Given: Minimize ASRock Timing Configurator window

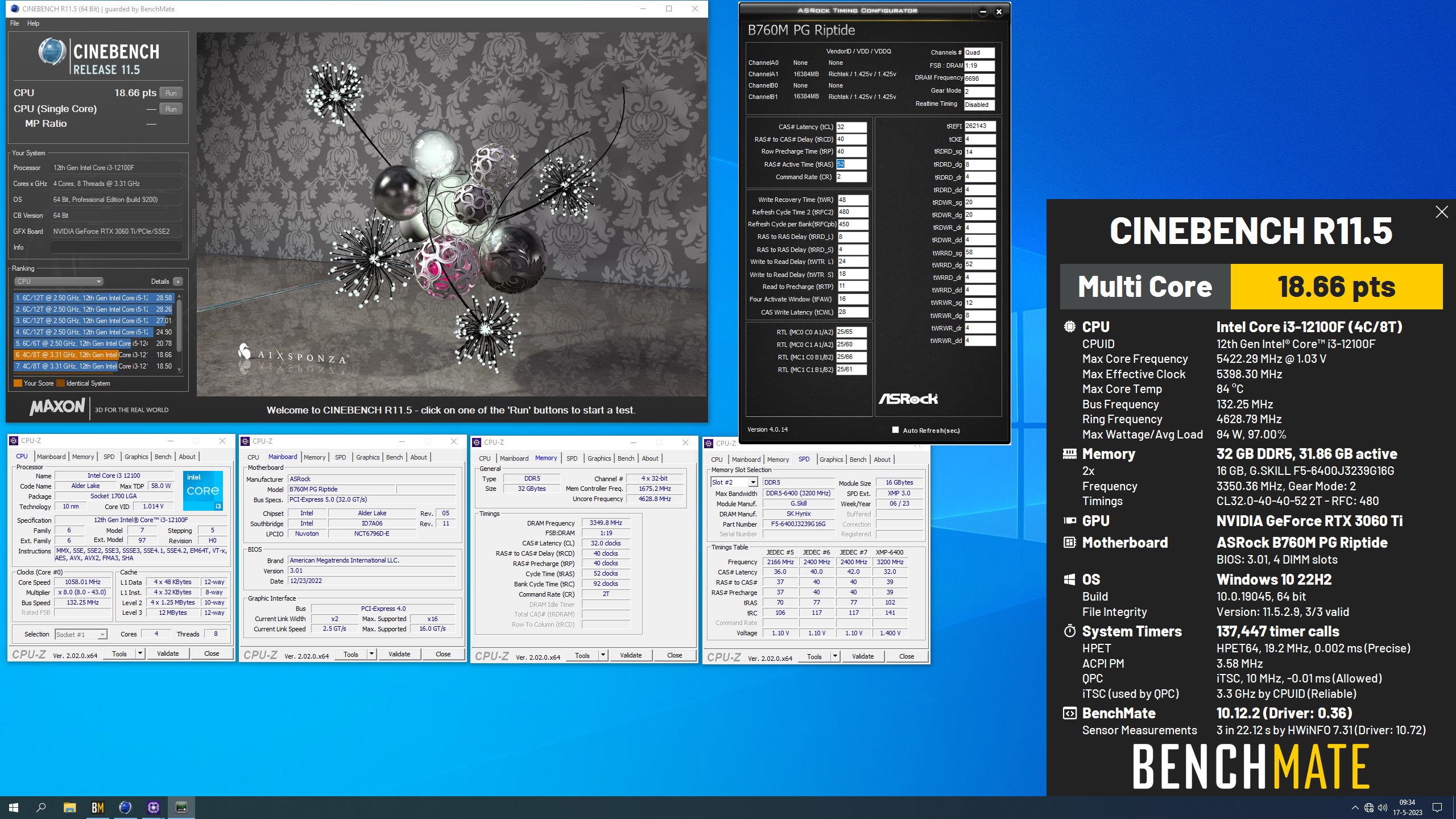Looking at the screenshot, I should coord(983,11).
